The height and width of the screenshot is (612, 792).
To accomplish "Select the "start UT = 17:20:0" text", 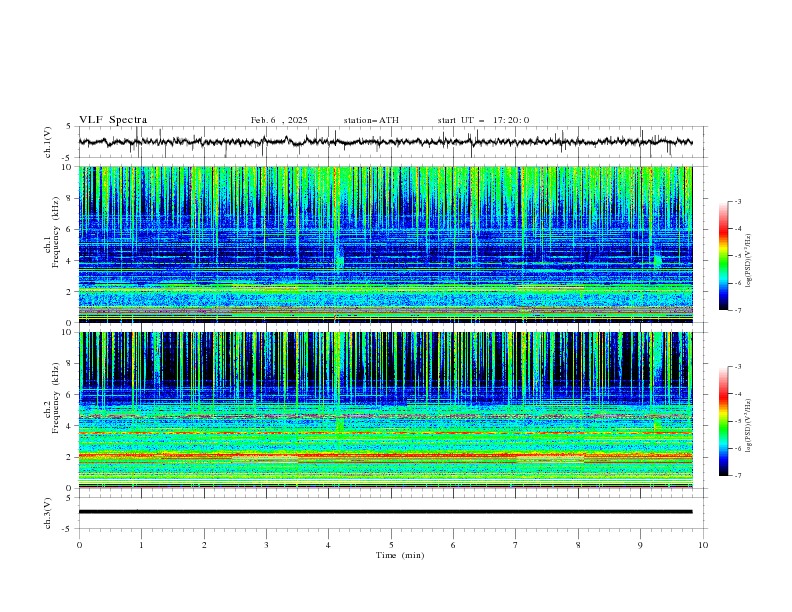I will pos(483,120).
